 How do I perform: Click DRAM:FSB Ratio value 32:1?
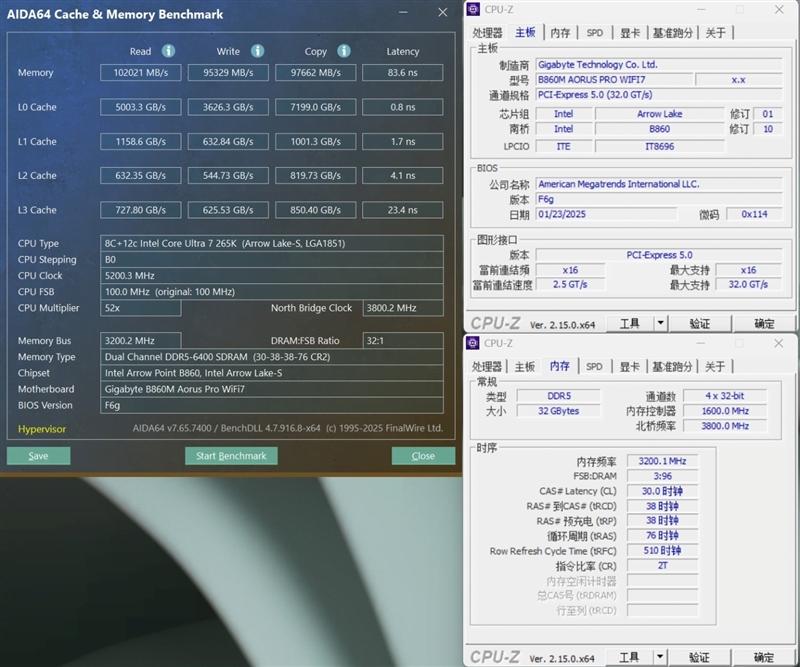[x=403, y=340]
